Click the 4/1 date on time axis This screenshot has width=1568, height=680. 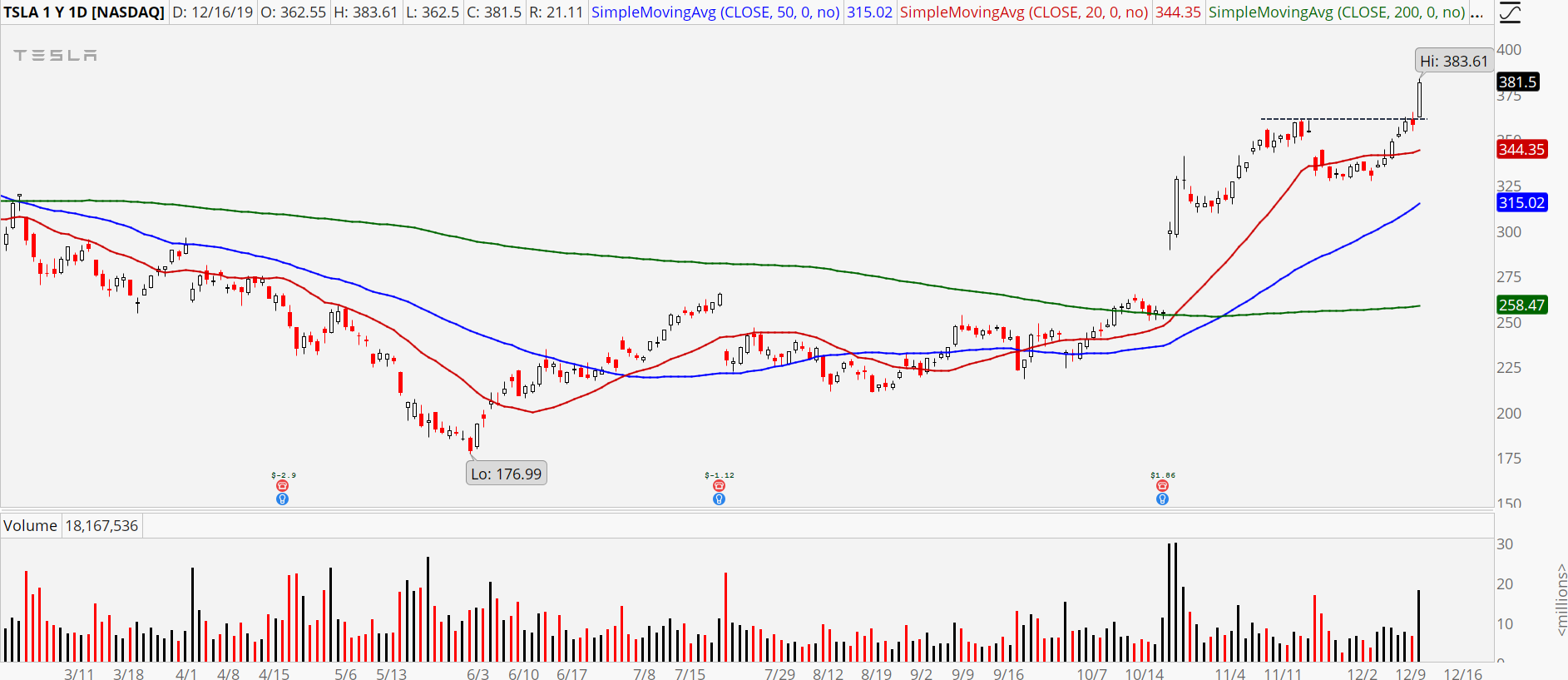(186, 673)
